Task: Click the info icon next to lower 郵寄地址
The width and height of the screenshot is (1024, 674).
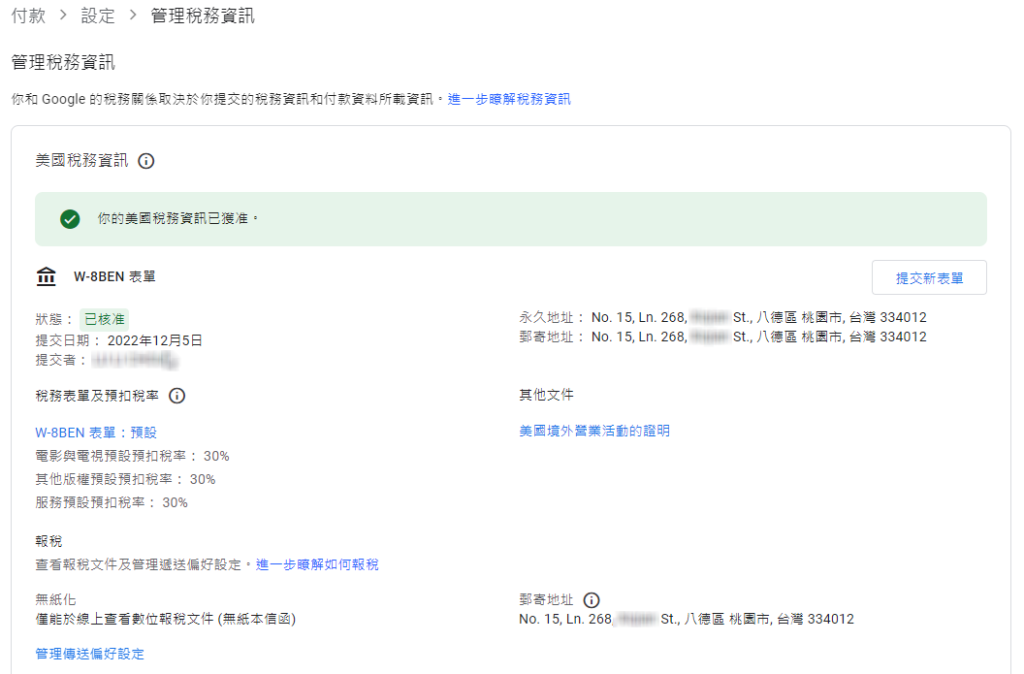Action: [x=591, y=600]
